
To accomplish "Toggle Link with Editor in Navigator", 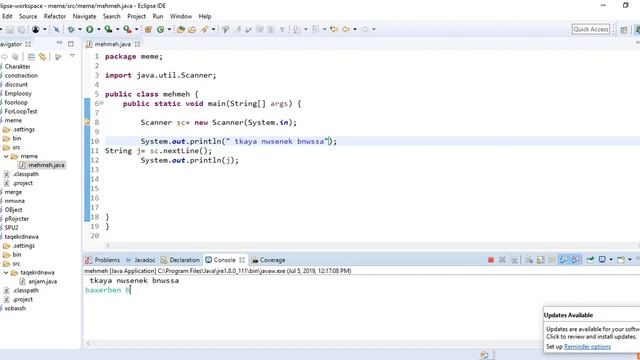I will (42, 57).
